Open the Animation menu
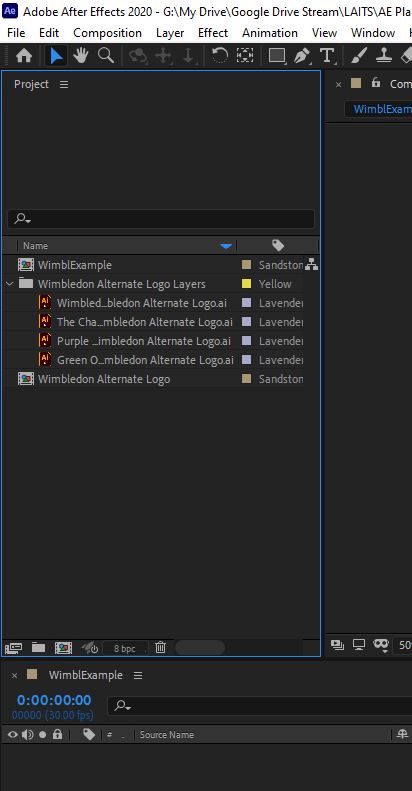This screenshot has height=791, width=412. click(270, 33)
